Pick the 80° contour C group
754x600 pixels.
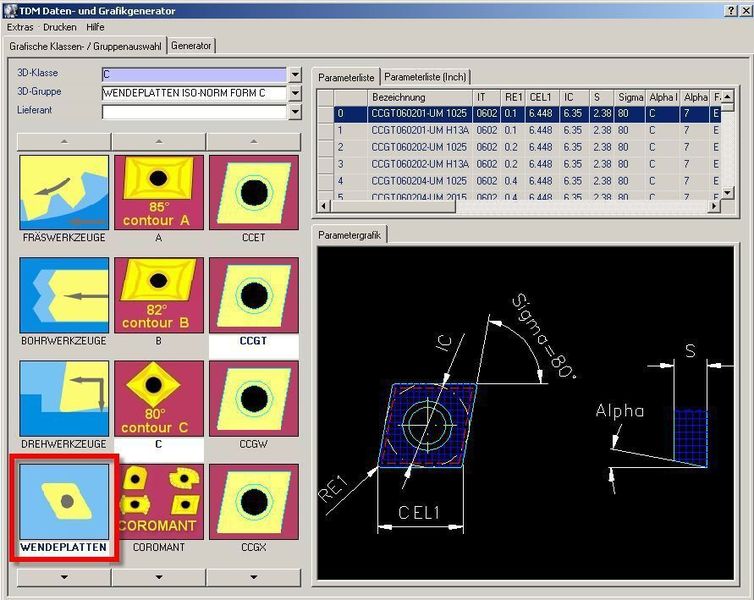click(x=158, y=399)
